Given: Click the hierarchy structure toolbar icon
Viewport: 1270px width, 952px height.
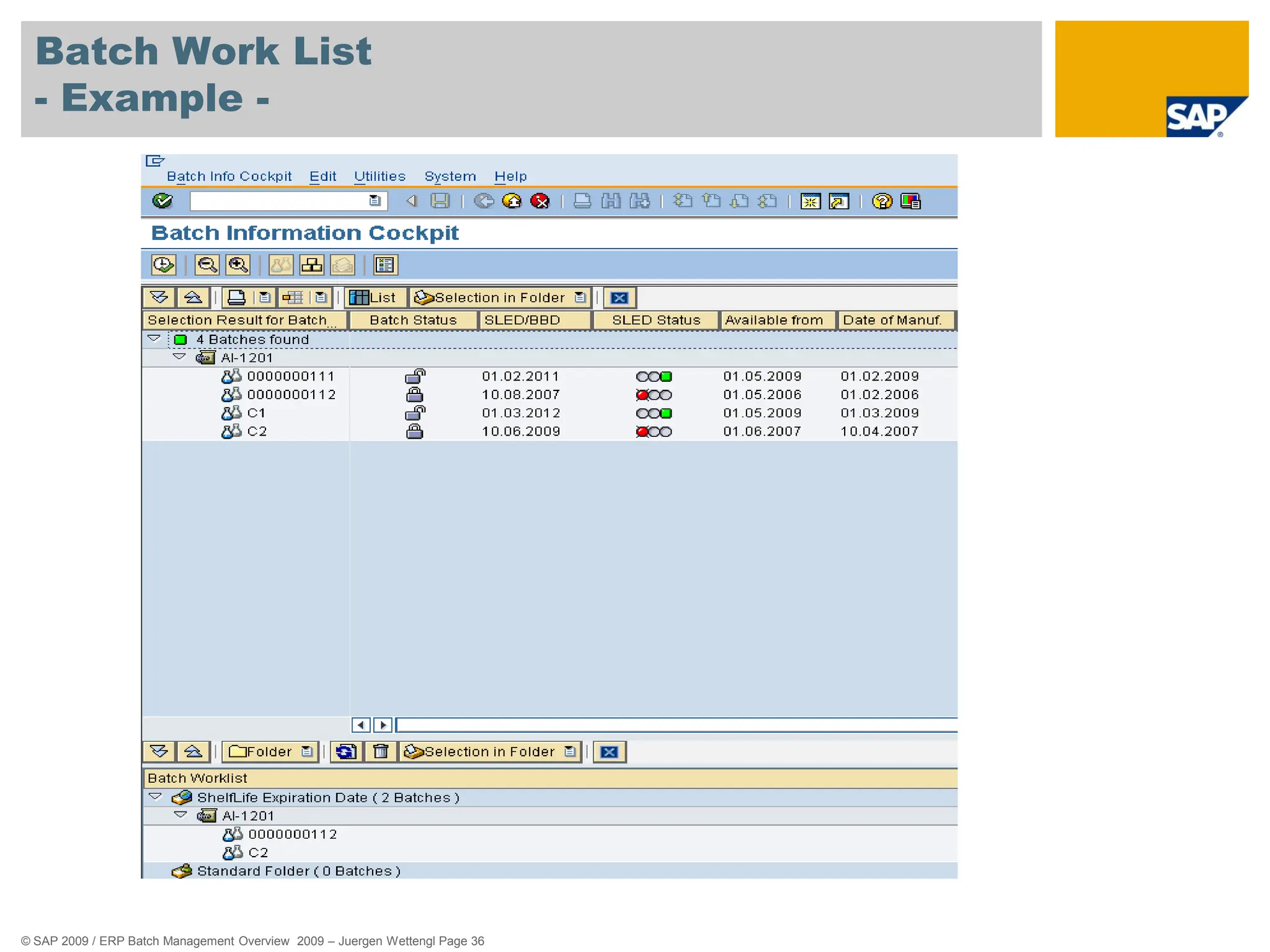Looking at the screenshot, I should click(312, 265).
